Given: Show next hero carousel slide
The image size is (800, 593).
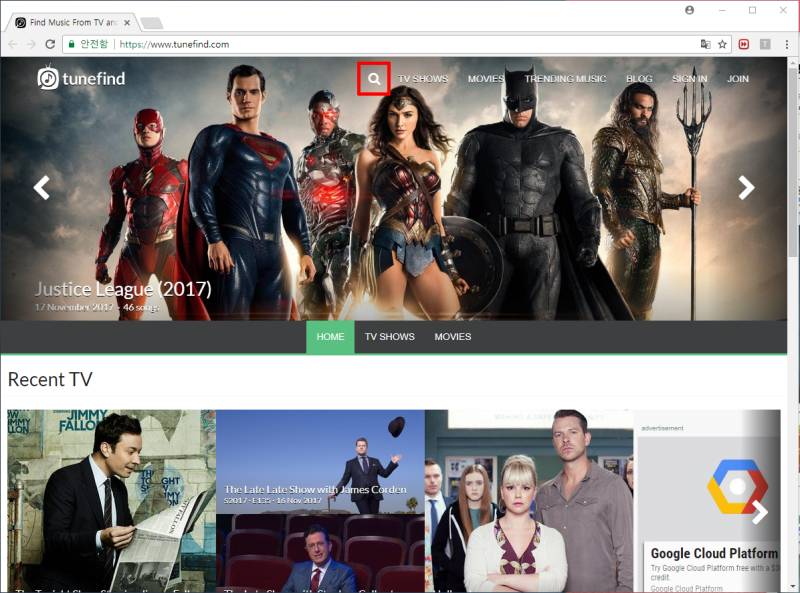Looking at the screenshot, I should [x=746, y=188].
